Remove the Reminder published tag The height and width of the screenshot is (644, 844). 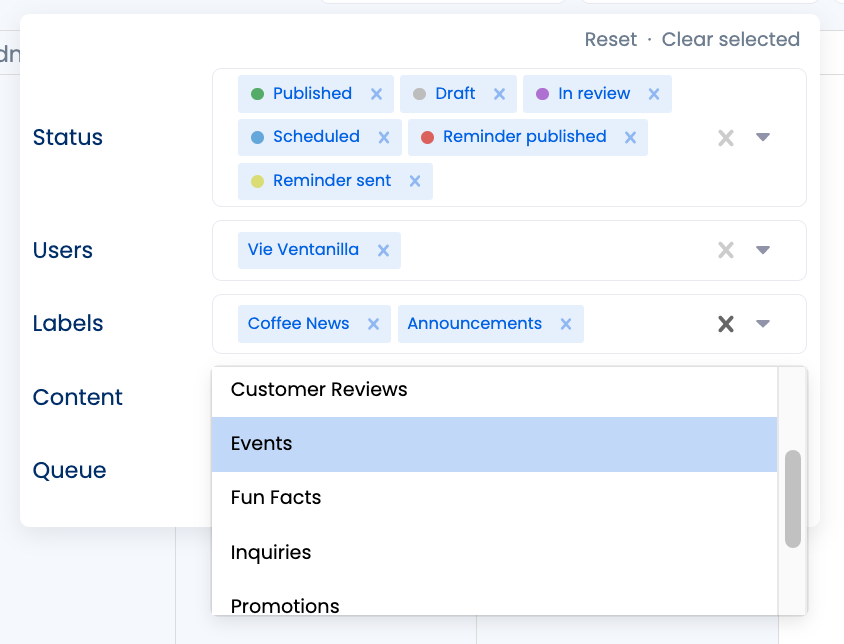coord(631,137)
